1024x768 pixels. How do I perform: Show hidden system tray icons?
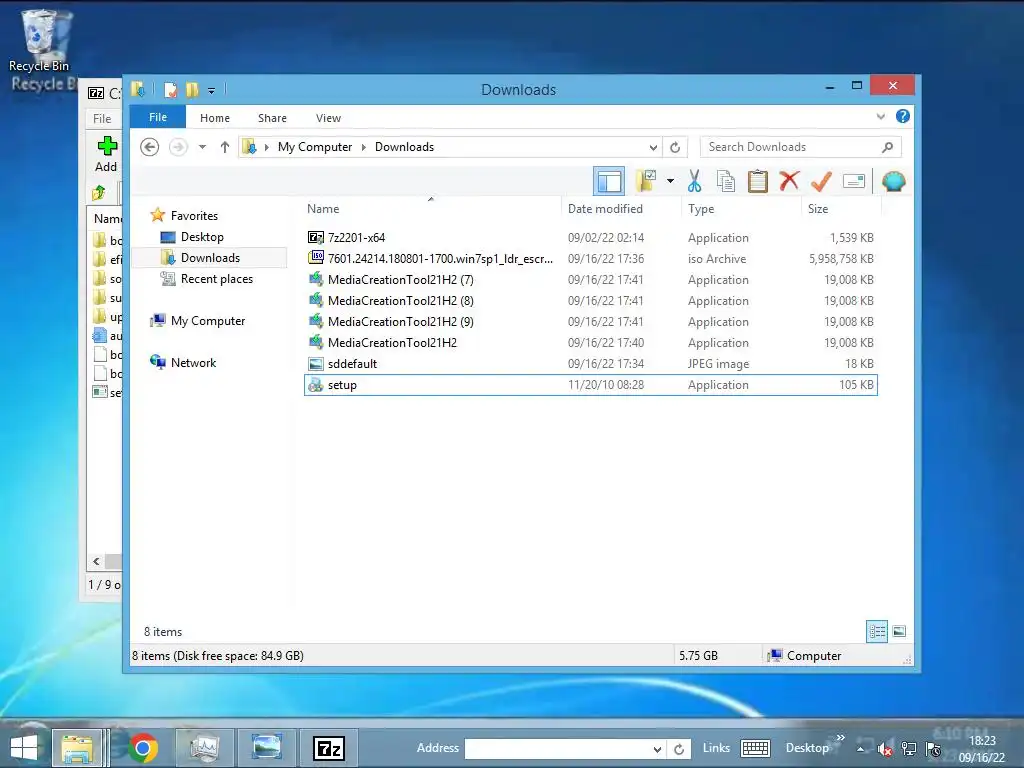coord(861,749)
